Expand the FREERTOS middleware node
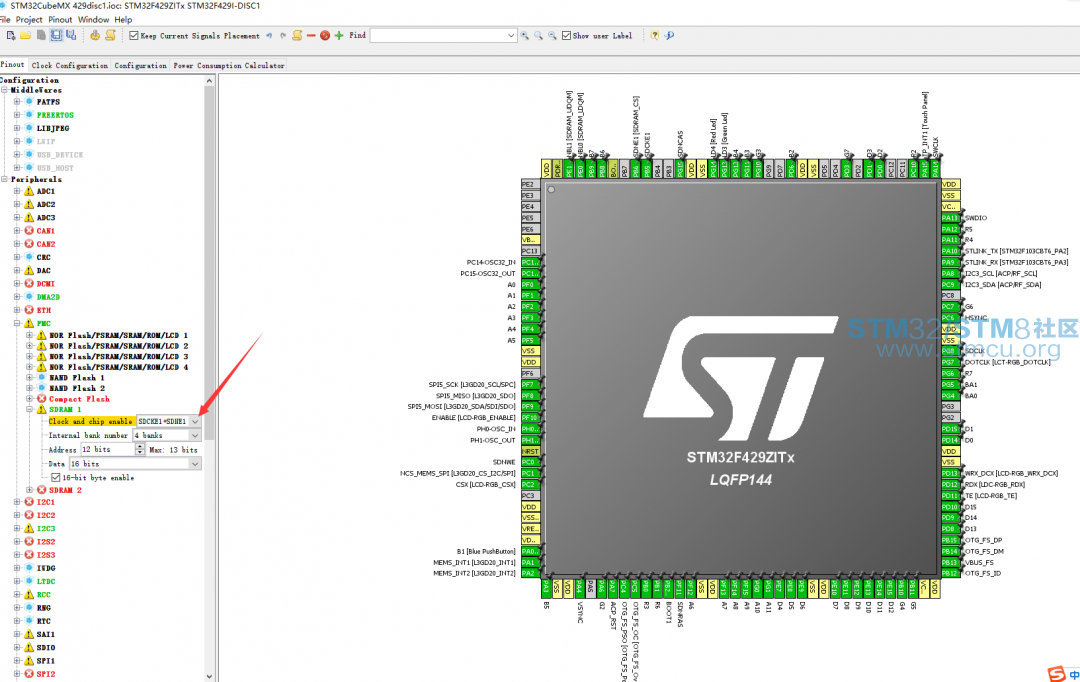The height and width of the screenshot is (682, 1080). 17,115
